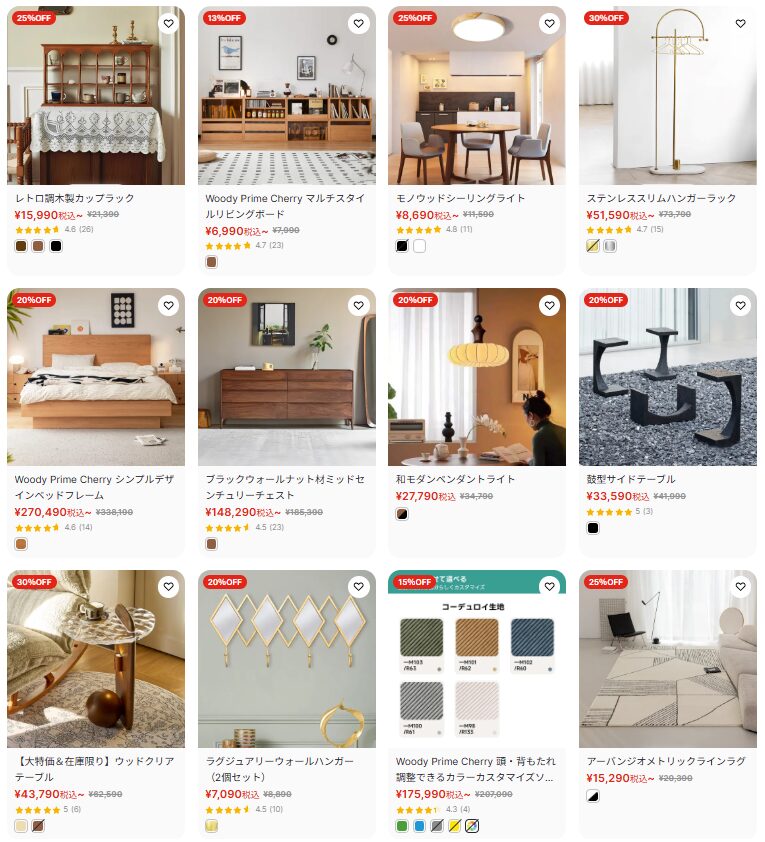Choose green fabric swatch for customizable sofa
The height and width of the screenshot is (842, 765).
tap(402, 826)
